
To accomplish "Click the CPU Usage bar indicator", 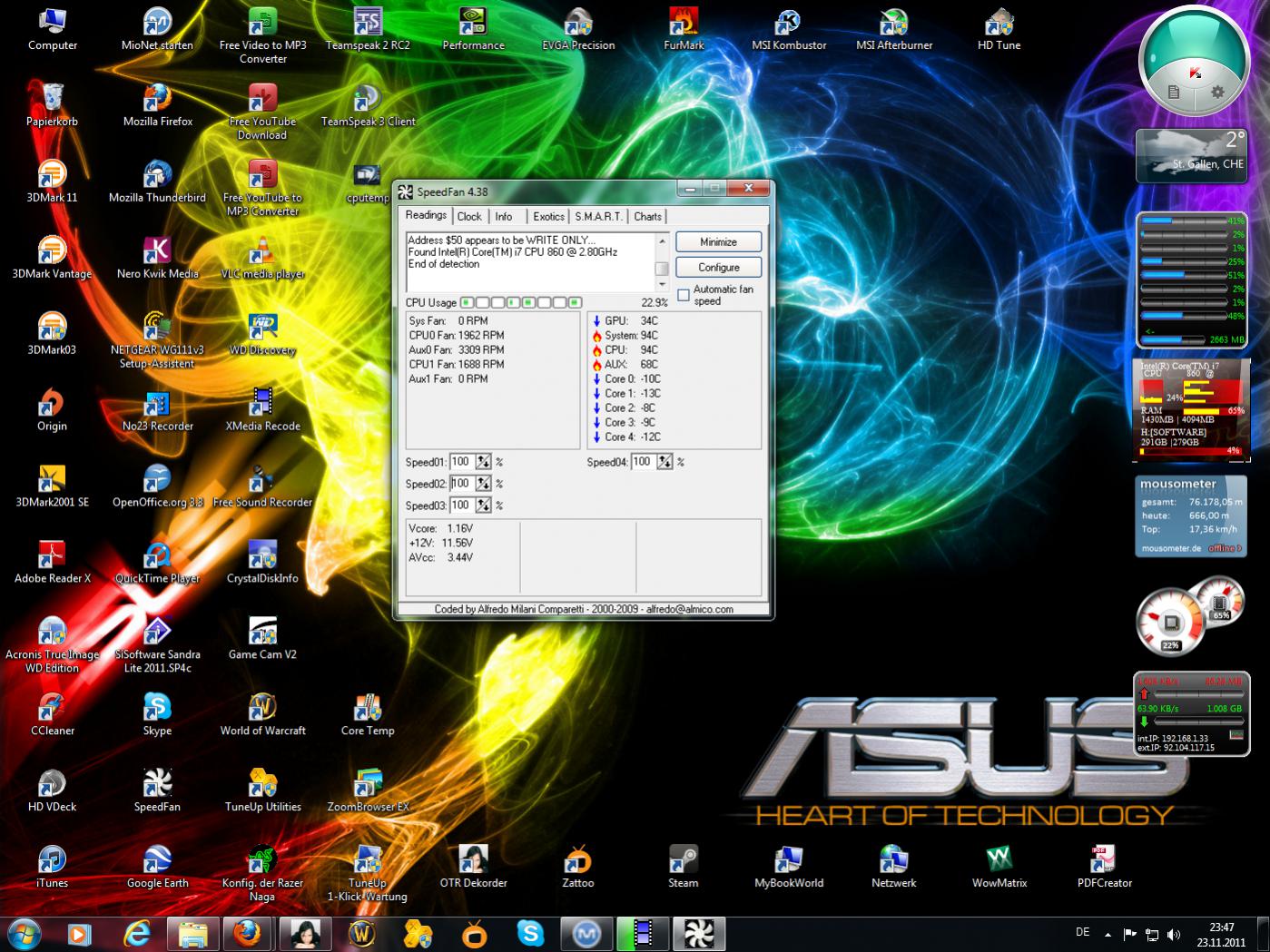I will pos(521,302).
